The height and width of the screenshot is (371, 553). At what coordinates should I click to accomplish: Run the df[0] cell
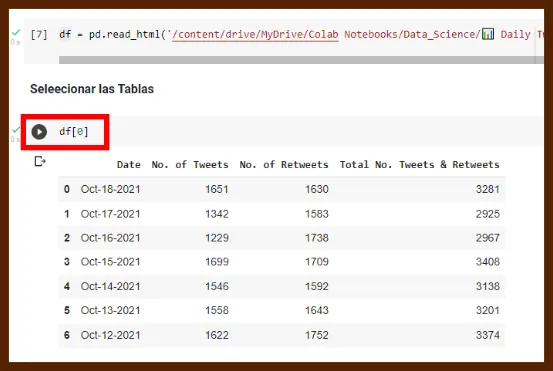coord(39,132)
